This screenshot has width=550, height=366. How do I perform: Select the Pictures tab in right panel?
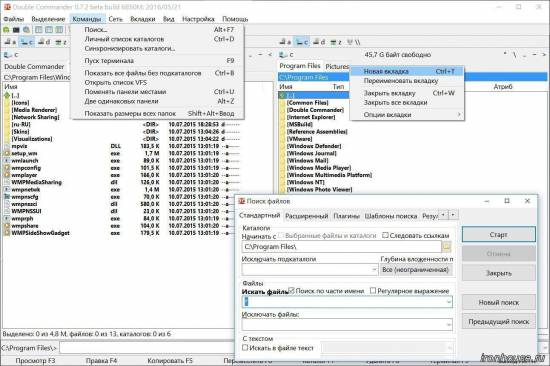click(x=336, y=66)
